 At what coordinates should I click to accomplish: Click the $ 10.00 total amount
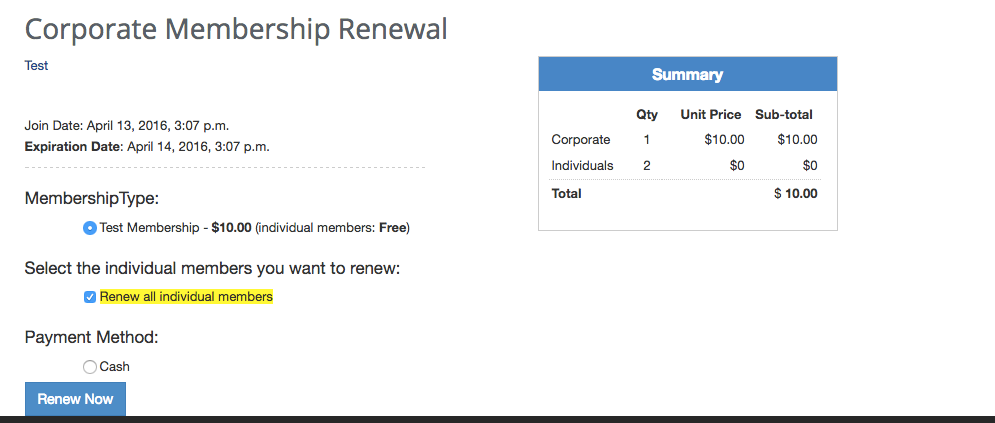[796, 194]
